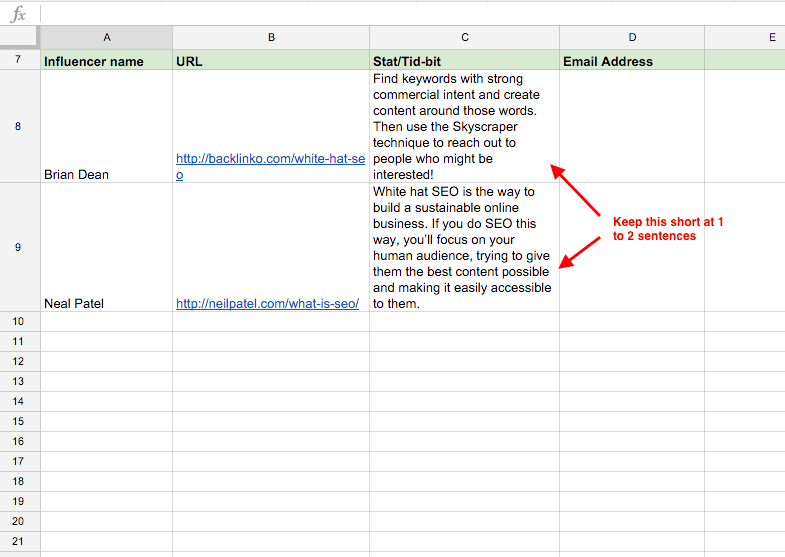Select row 13 header
Viewport: 785px width, 557px height.
click(x=19, y=382)
